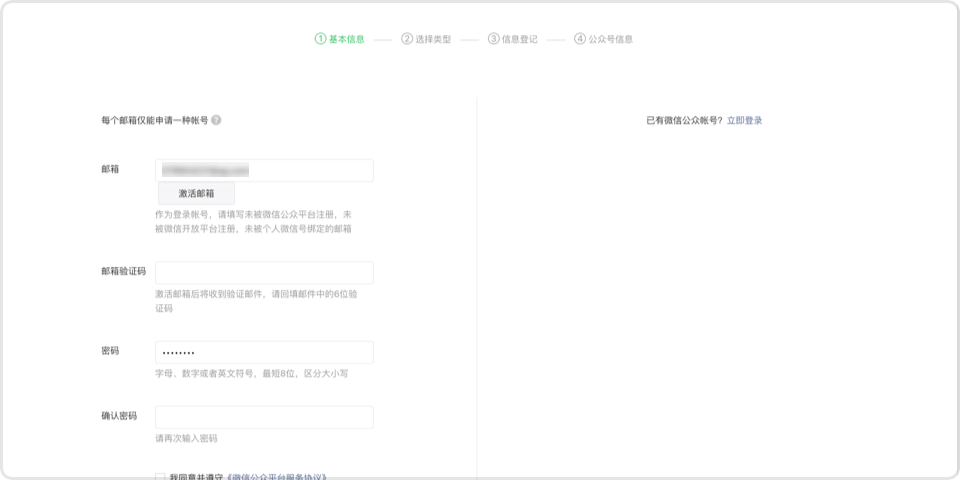Open the help question mark beside 每个邮箱仅能申请一种帐号
960x480 pixels.
tap(216, 120)
